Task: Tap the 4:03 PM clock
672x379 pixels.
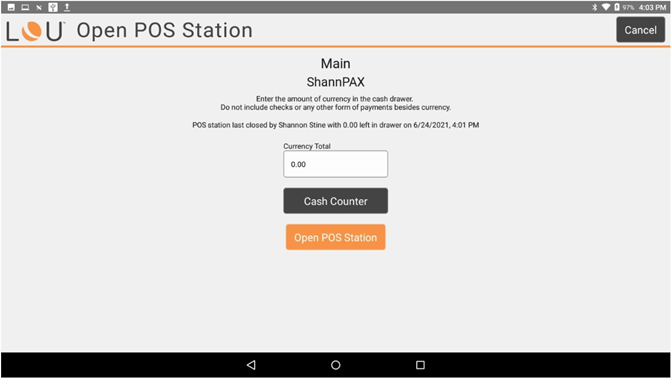Action: coord(652,7)
